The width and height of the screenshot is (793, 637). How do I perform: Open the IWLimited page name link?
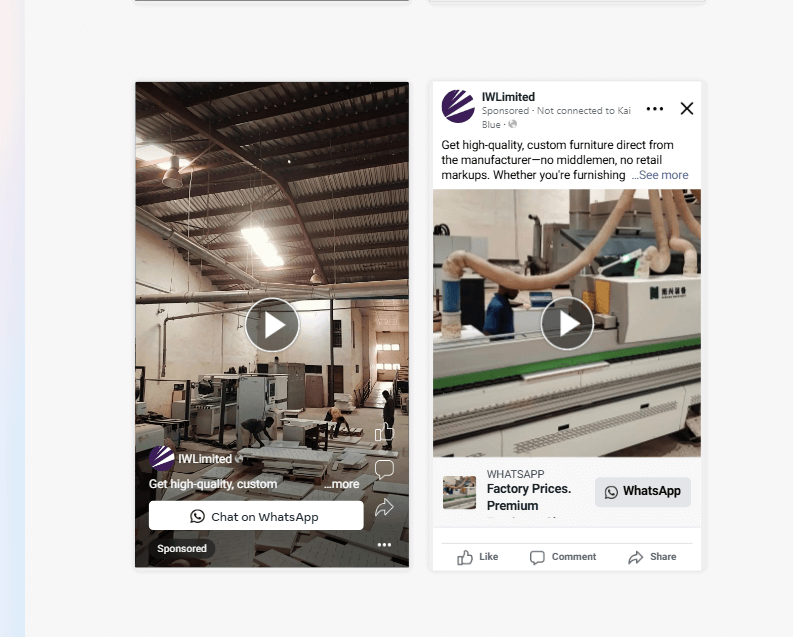click(x=508, y=97)
